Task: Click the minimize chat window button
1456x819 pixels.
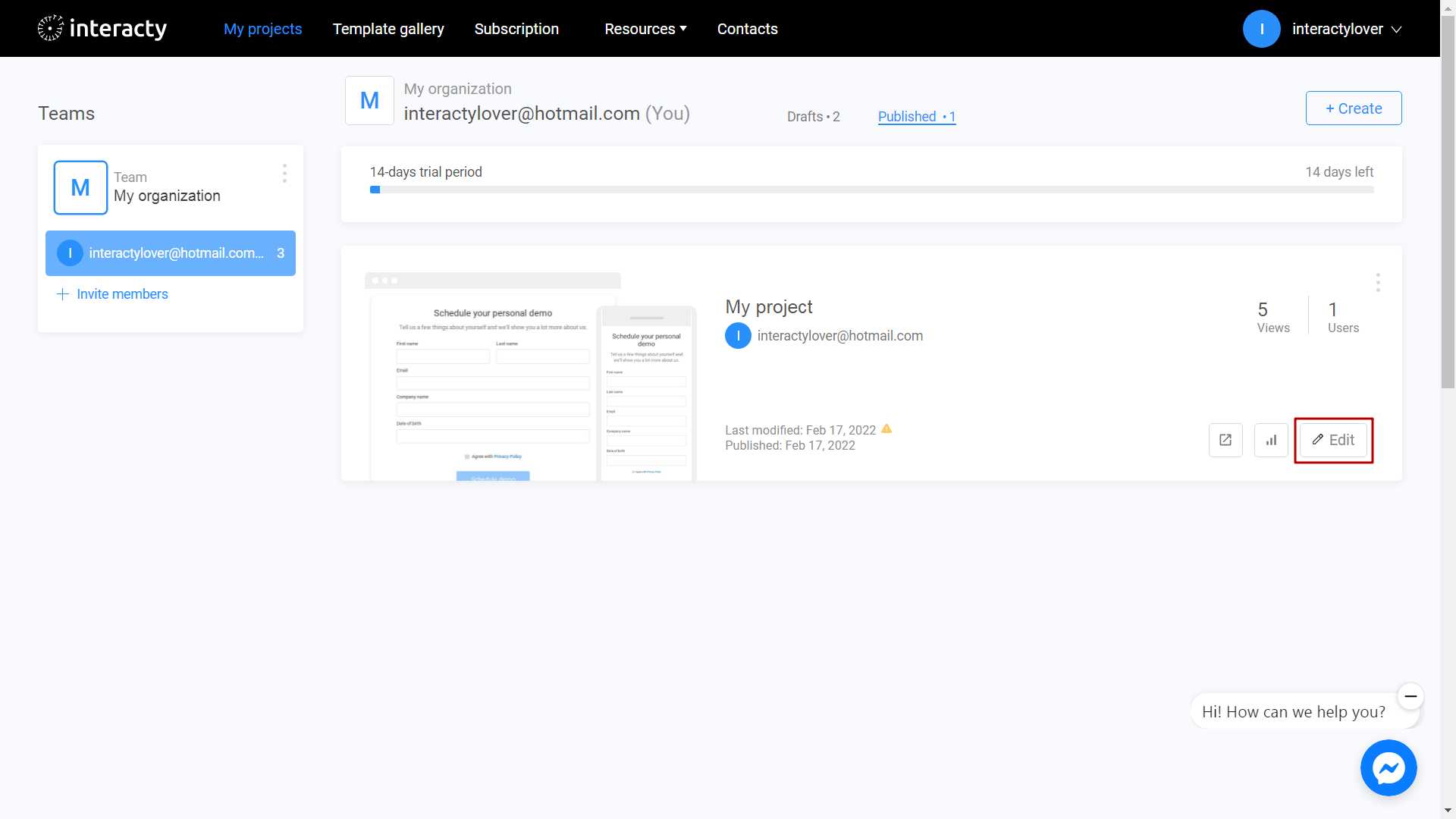Action: tap(1411, 696)
